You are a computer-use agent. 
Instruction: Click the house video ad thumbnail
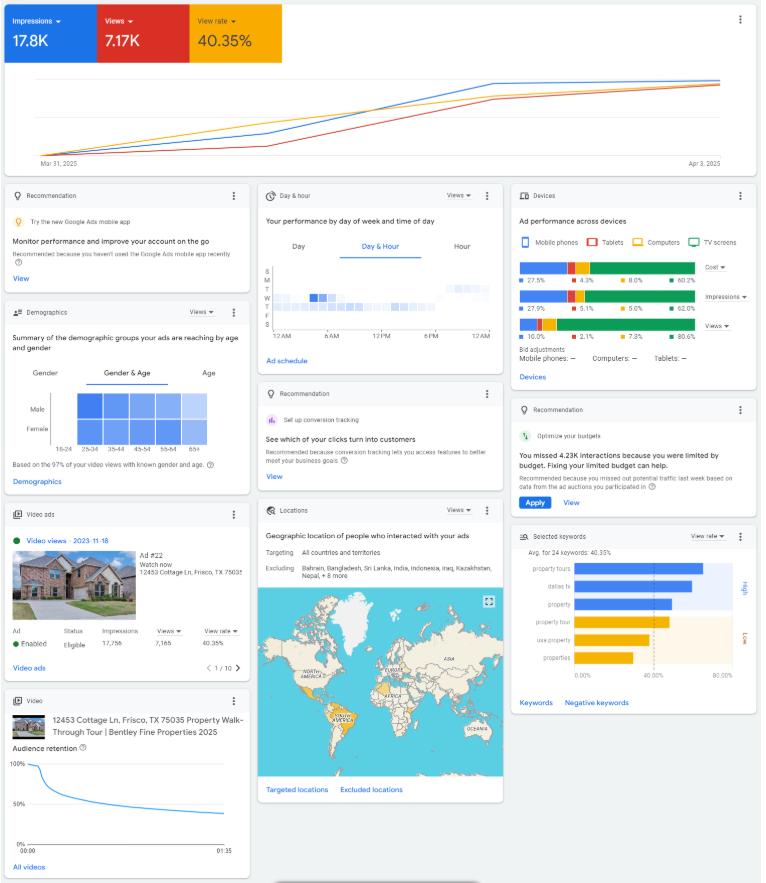(x=59, y=585)
